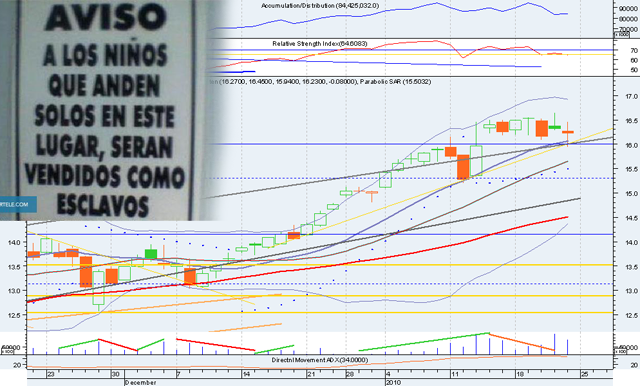This screenshot has height=386, width=640.
Task: Select date 7 on the time axis
Action: pos(178,374)
